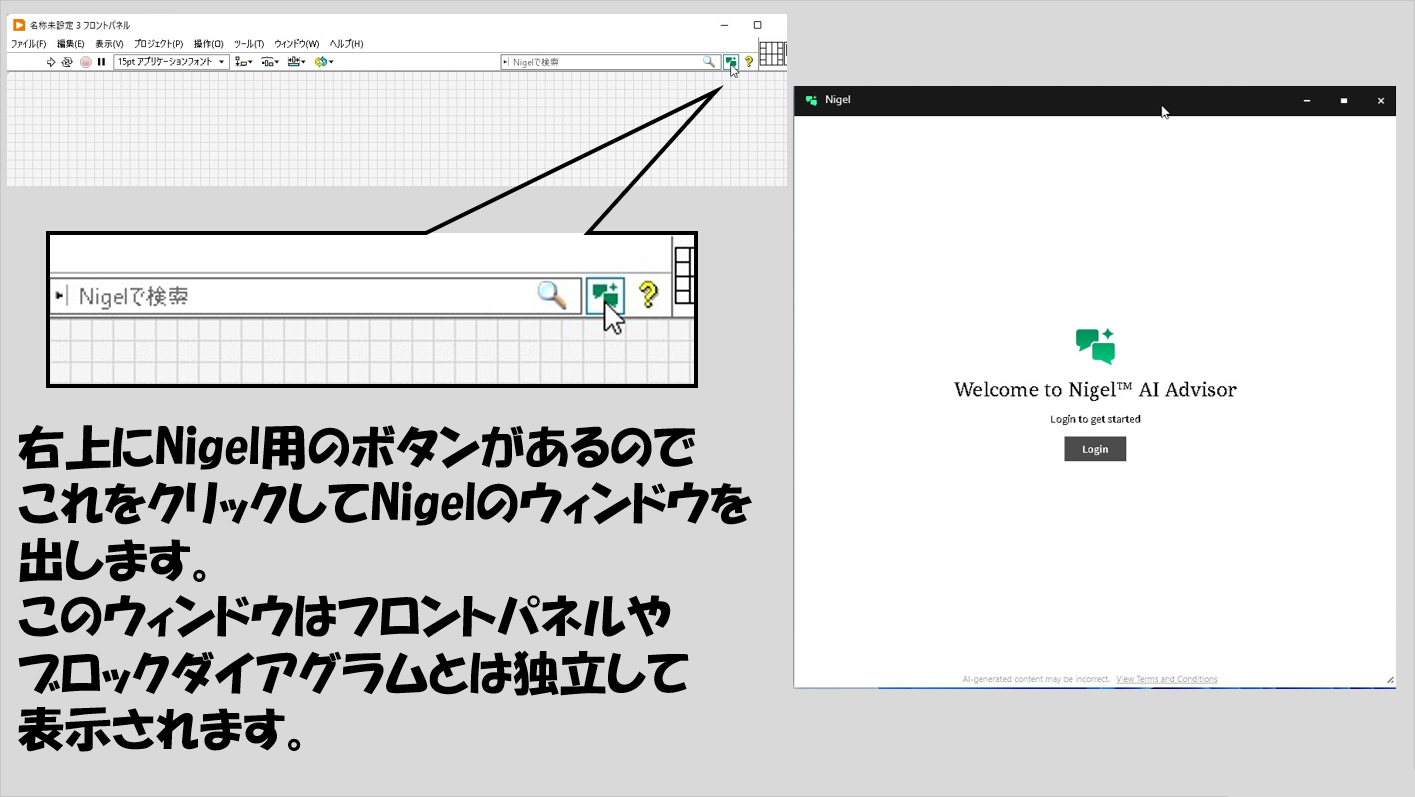This screenshot has height=797, width=1415.
Task: Close the Nigel window
Action: click(x=1381, y=101)
